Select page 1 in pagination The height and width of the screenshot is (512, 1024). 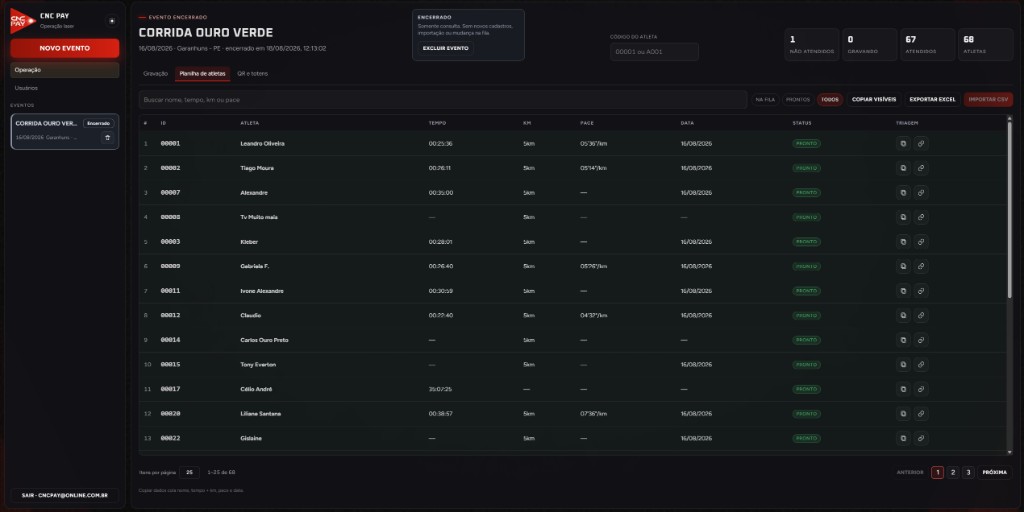pos(937,472)
